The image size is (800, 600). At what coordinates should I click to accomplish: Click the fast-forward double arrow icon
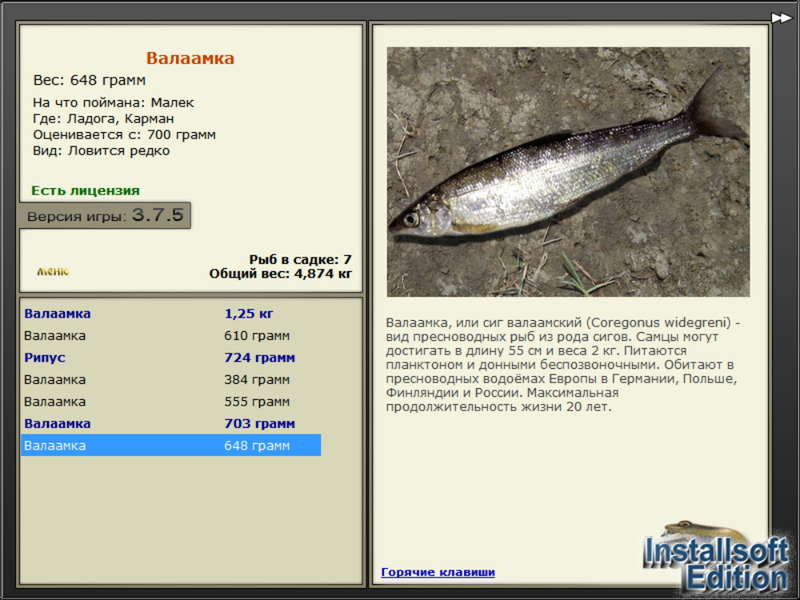(781, 18)
